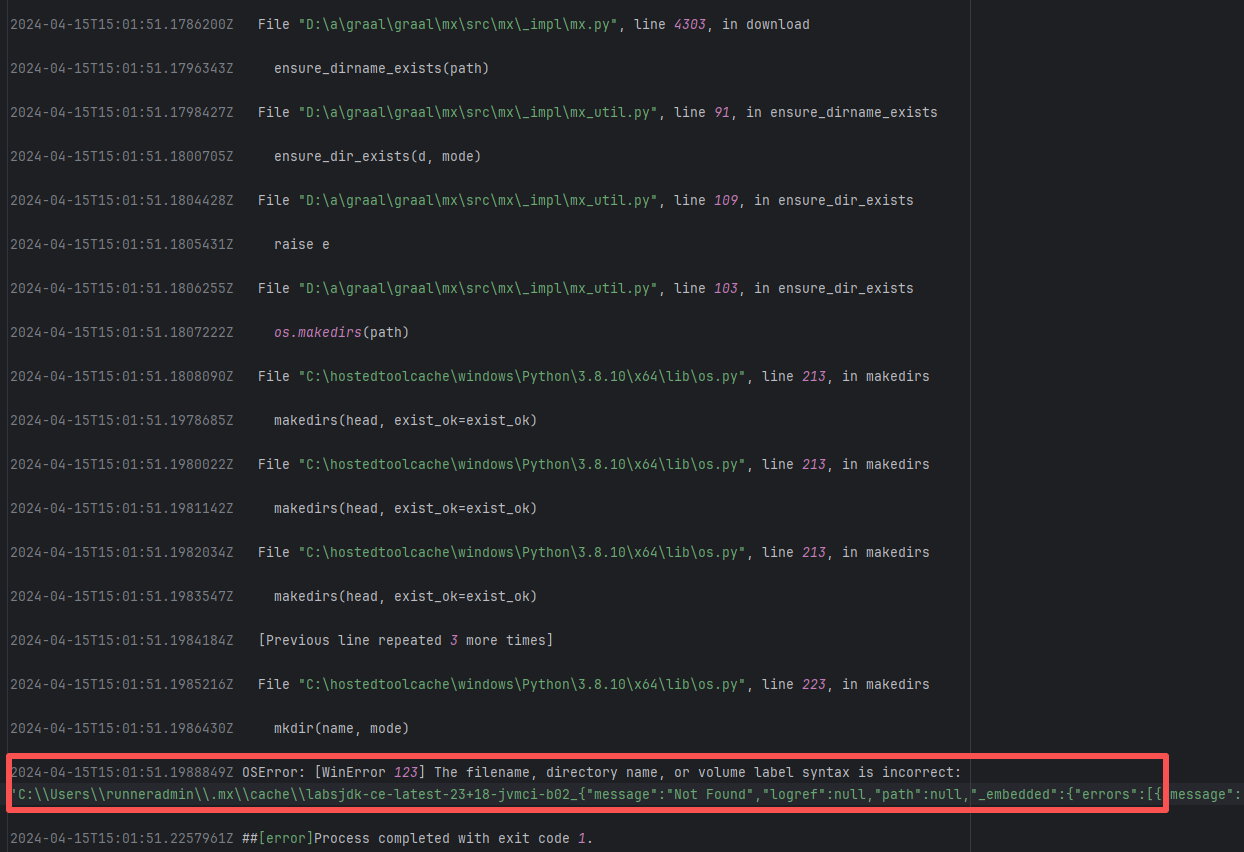
Task: Click the os.py path at timestamp 1980022Z
Action: pos(522,464)
